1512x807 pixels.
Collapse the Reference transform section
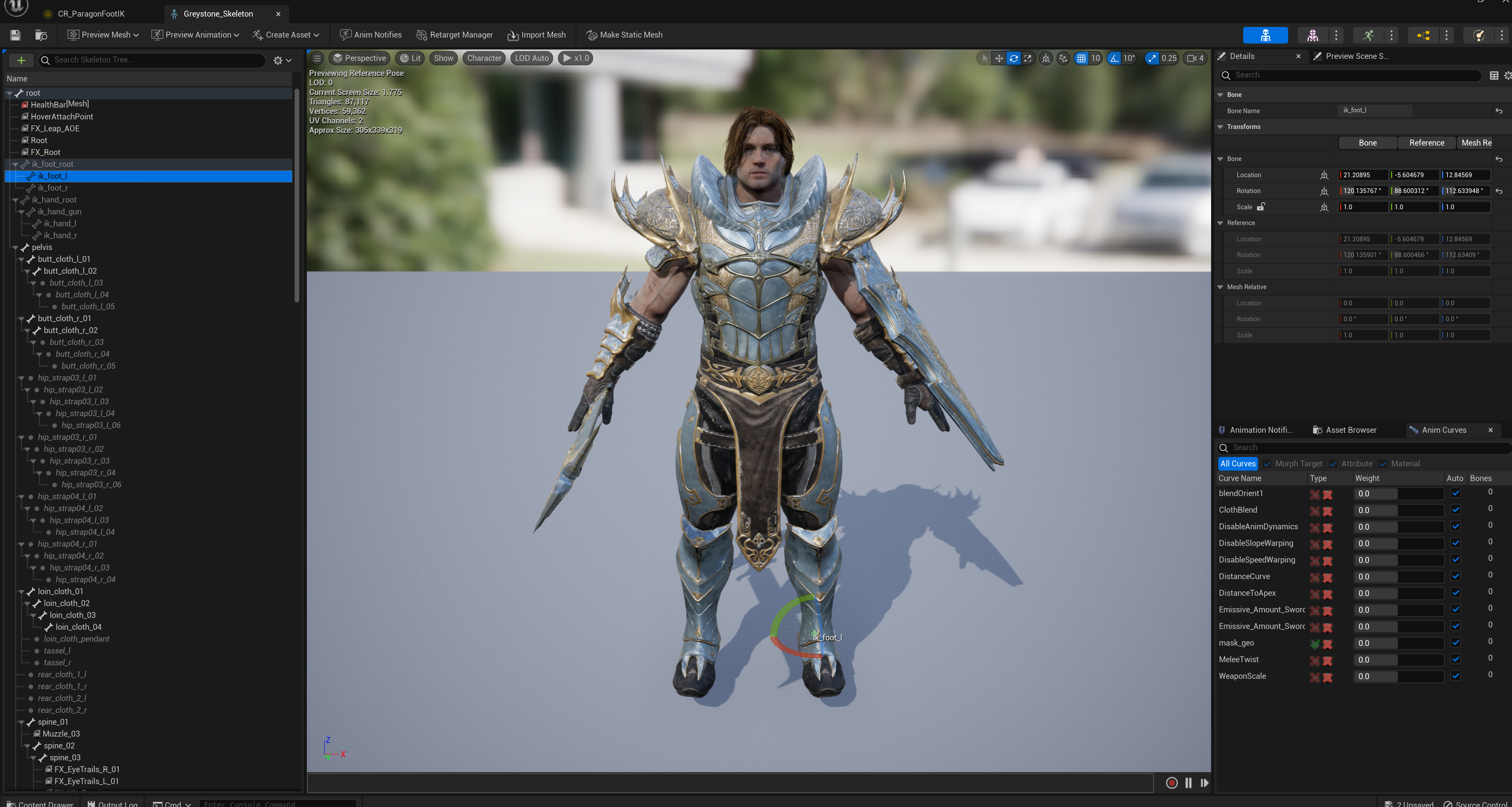[1220, 223]
